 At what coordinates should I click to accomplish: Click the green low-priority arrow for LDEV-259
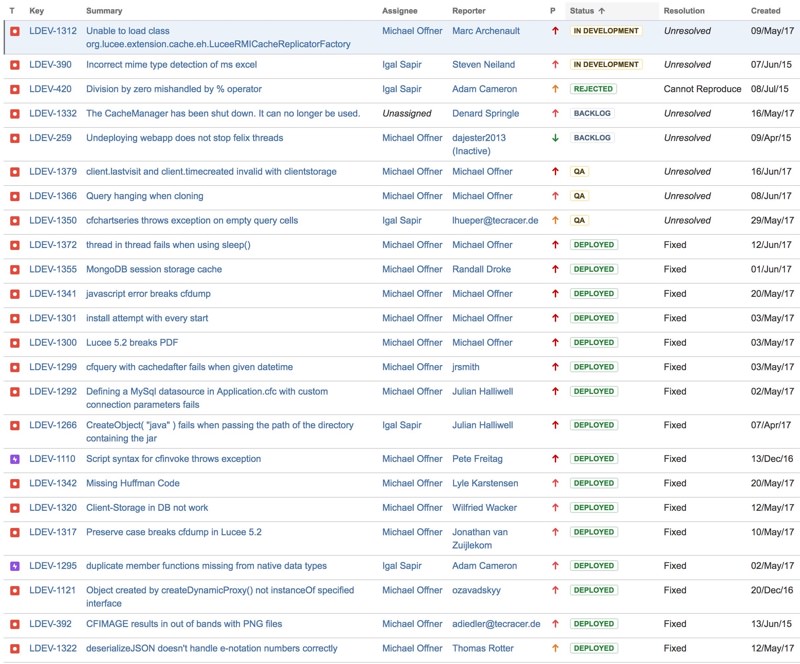pyautogui.click(x=555, y=138)
